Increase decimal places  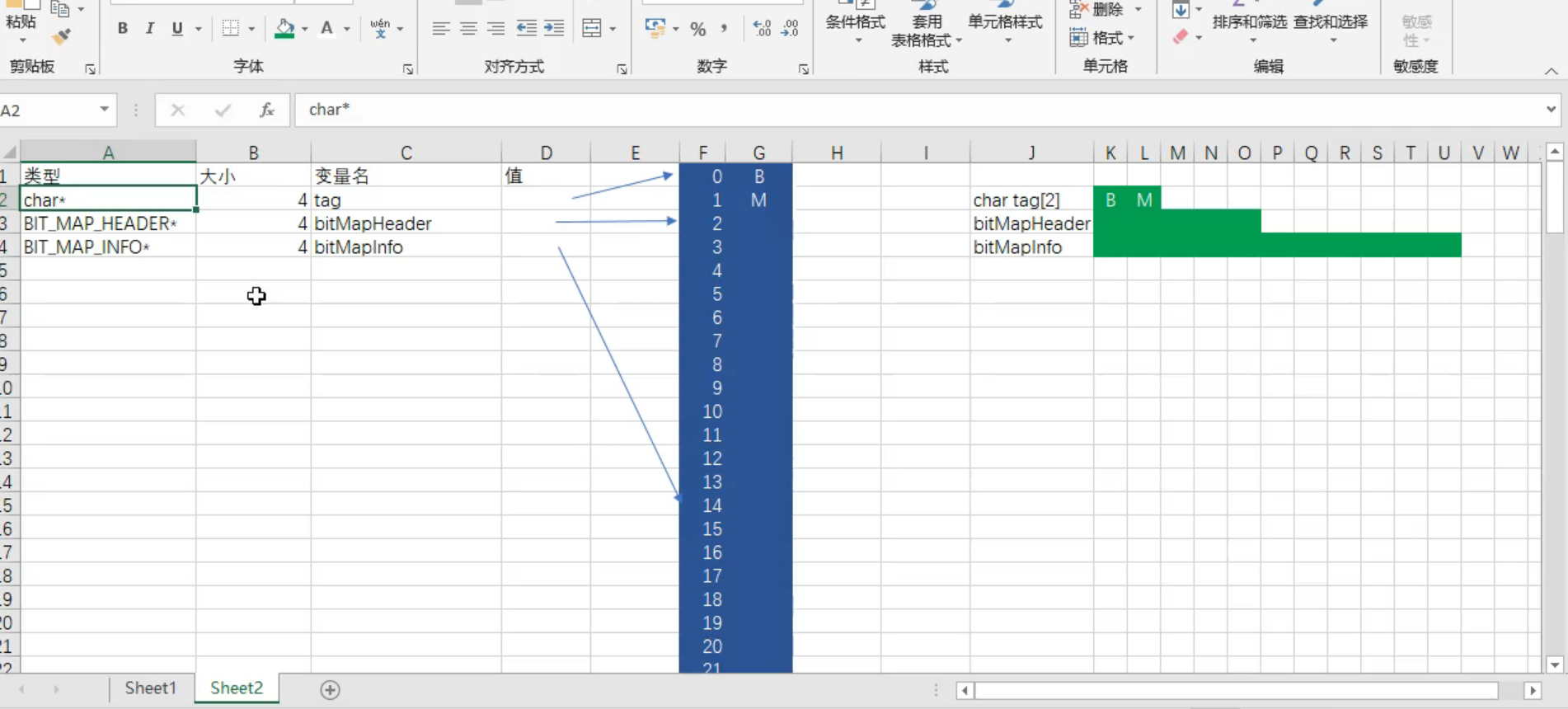[763, 29]
